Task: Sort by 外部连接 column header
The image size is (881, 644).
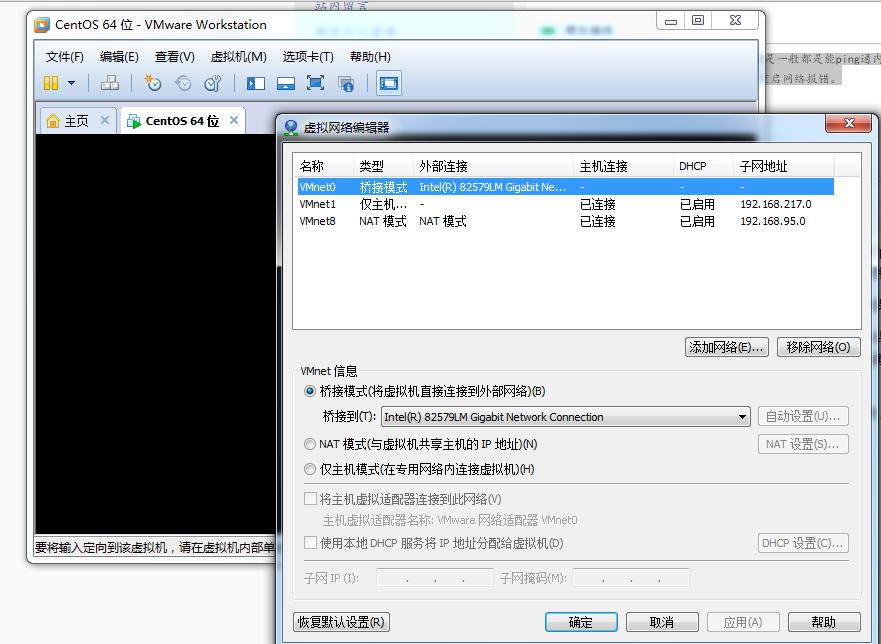Action: coord(493,166)
